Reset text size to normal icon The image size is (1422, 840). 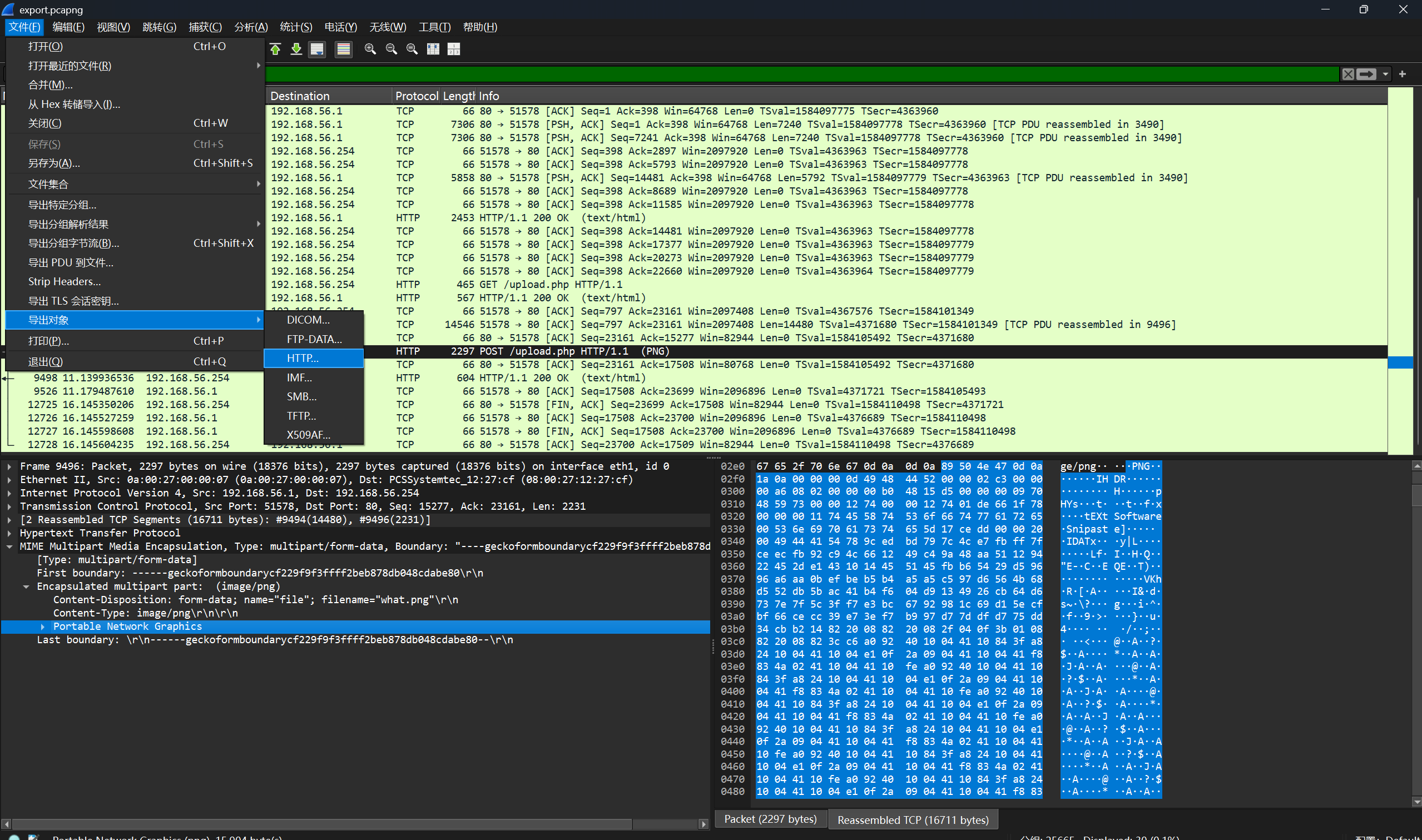click(x=412, y=49)
